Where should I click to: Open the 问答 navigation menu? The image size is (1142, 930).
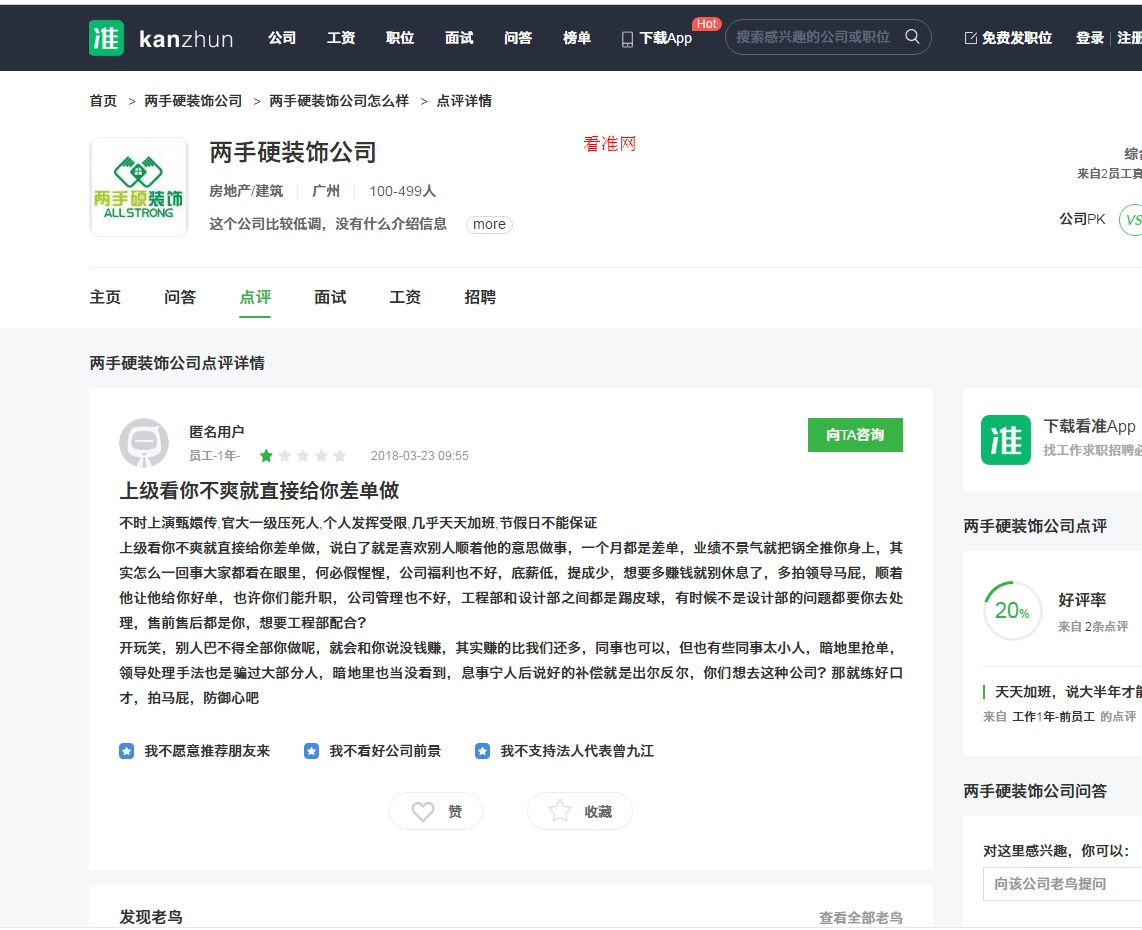coord(518,38)
